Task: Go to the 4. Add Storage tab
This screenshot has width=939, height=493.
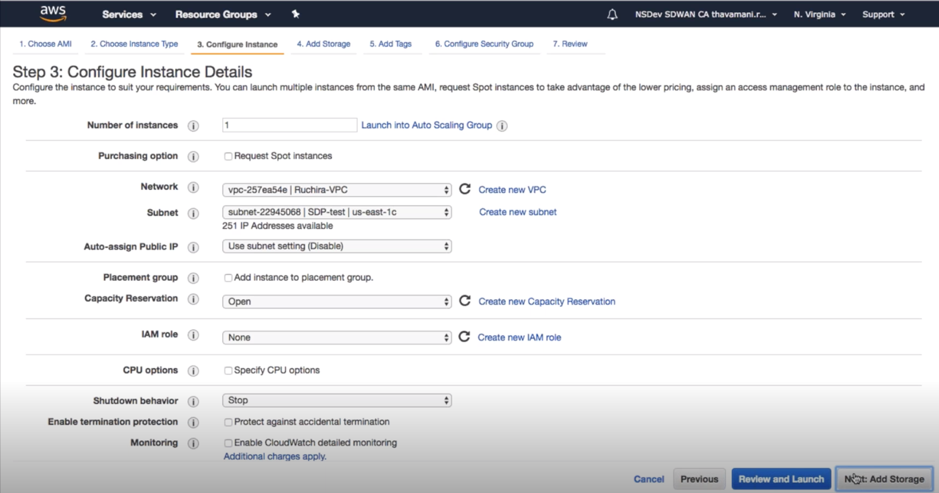Action: (x=323, y=44)
